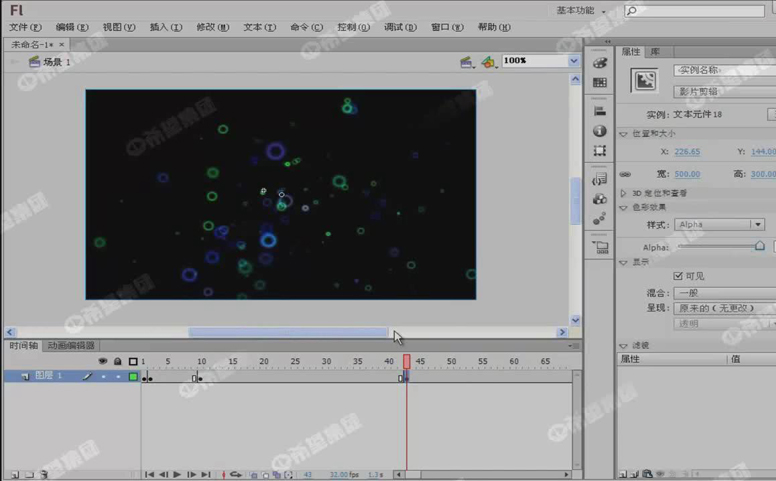Click the Alpha slider handle
This screenshot has height=481, width=776.
pyautogui.click(x=759, y=246)
